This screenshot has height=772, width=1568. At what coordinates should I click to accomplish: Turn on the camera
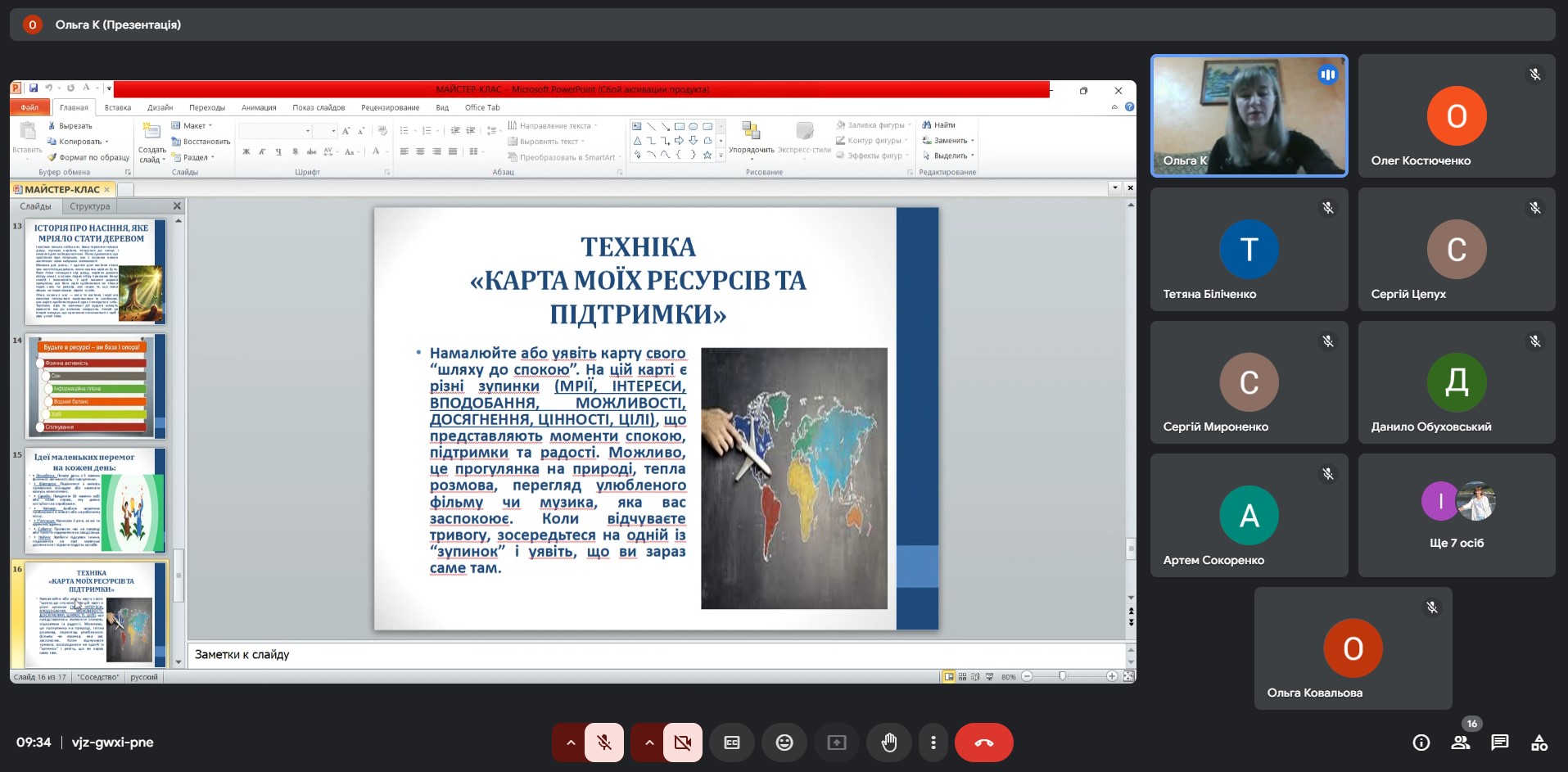(x=682, y=743)
